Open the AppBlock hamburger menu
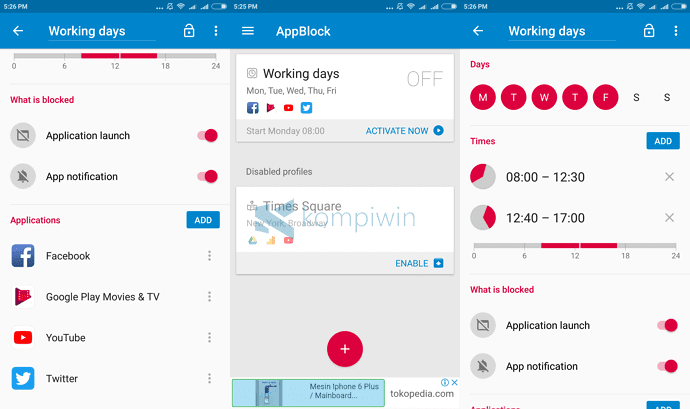Screen dimensions: 690x409 click(248, 31)
